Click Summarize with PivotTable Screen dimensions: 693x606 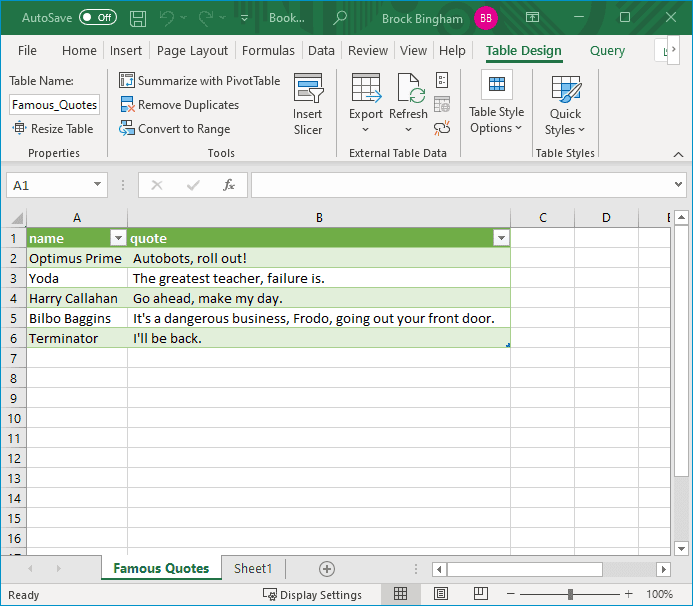199,81
